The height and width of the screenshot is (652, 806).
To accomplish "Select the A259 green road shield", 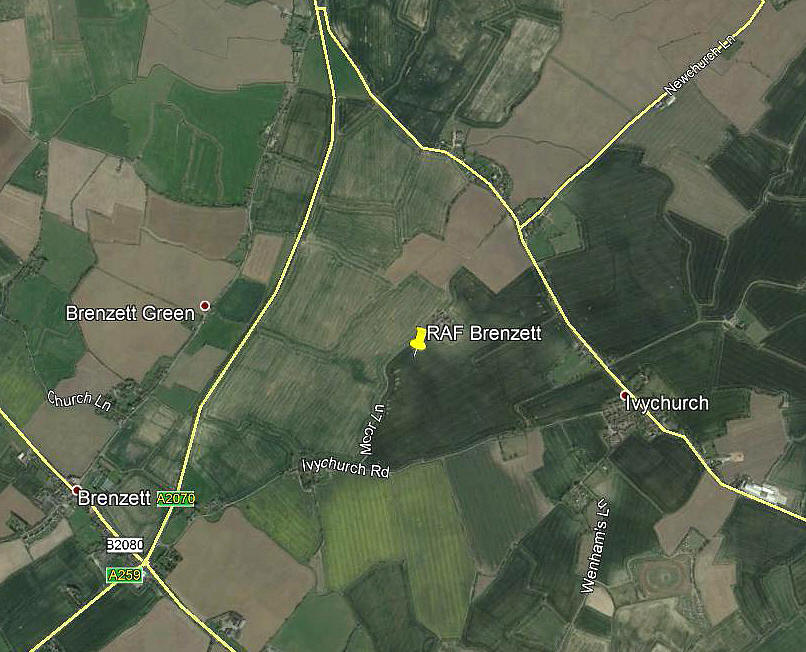I will coord(124,575).
